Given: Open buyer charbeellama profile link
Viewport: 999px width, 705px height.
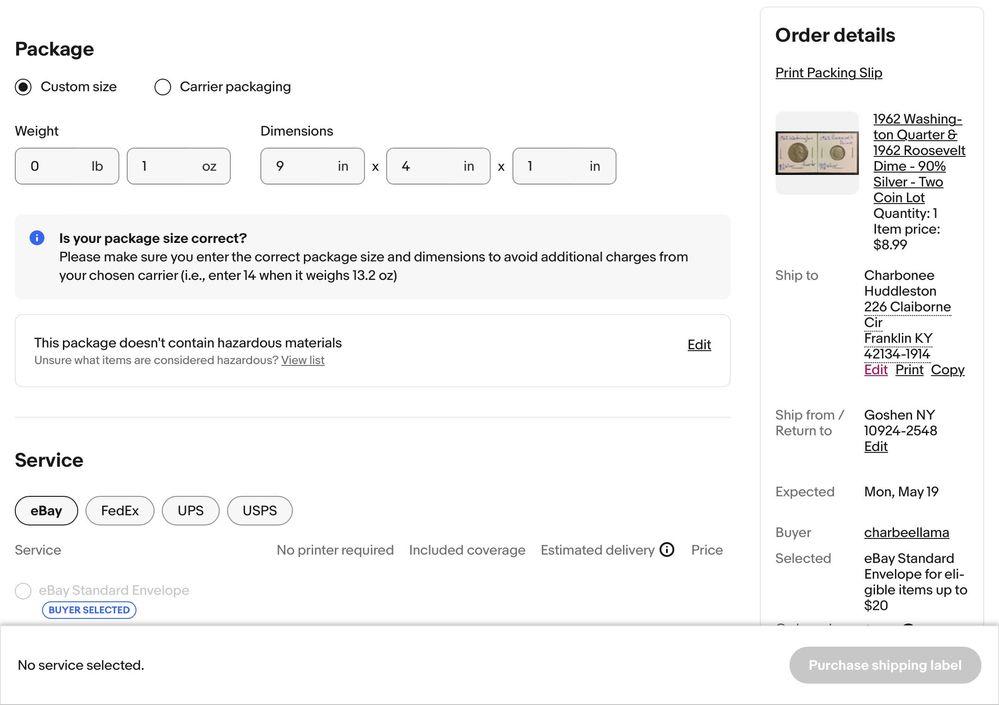Looking at the screenshot, I should pos(906,532).
